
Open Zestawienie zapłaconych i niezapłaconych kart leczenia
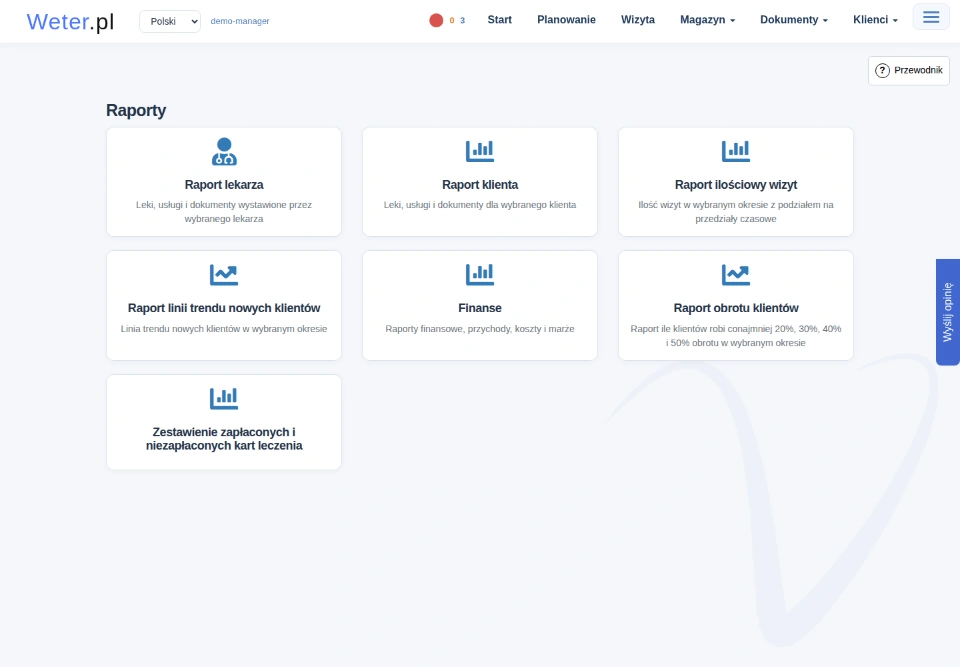coord(223,439)
